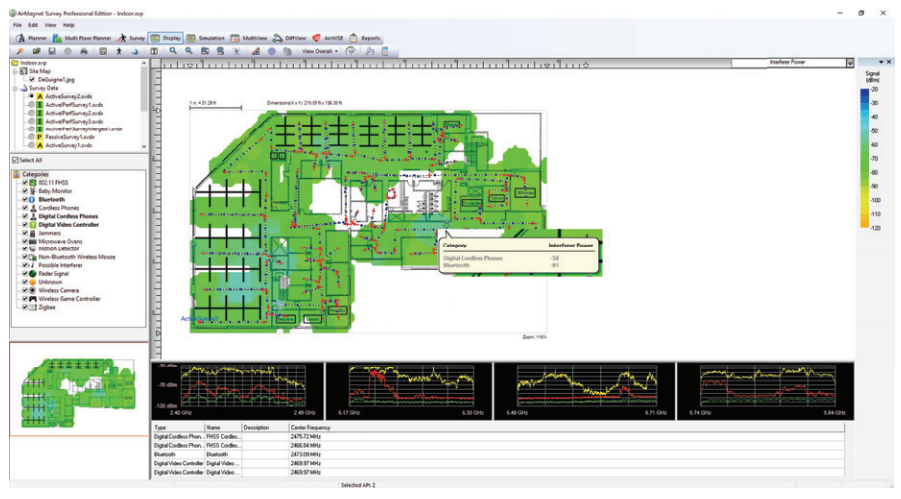The image size is (901, 499).
Task: Select the ActivePerfSurvey1.svdx radio button
Action: tap(32, 105)
